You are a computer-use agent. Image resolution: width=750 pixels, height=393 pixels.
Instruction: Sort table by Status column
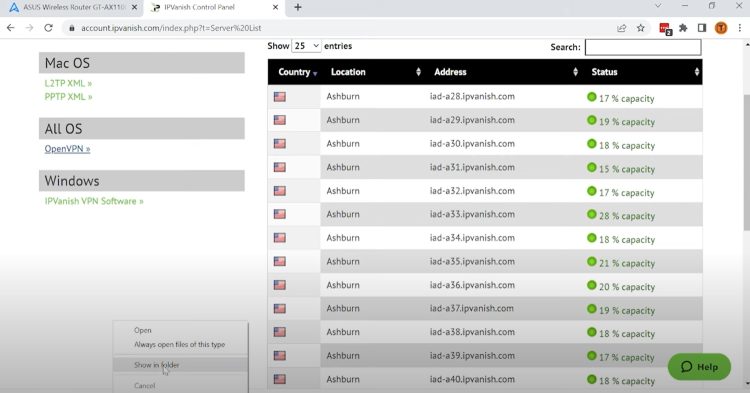642,72
